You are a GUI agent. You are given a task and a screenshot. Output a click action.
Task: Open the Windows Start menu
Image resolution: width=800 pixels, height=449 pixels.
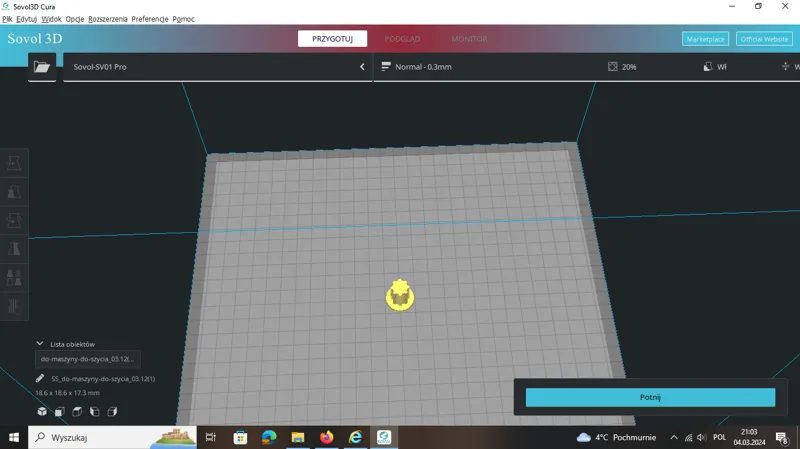pos(14,437)
